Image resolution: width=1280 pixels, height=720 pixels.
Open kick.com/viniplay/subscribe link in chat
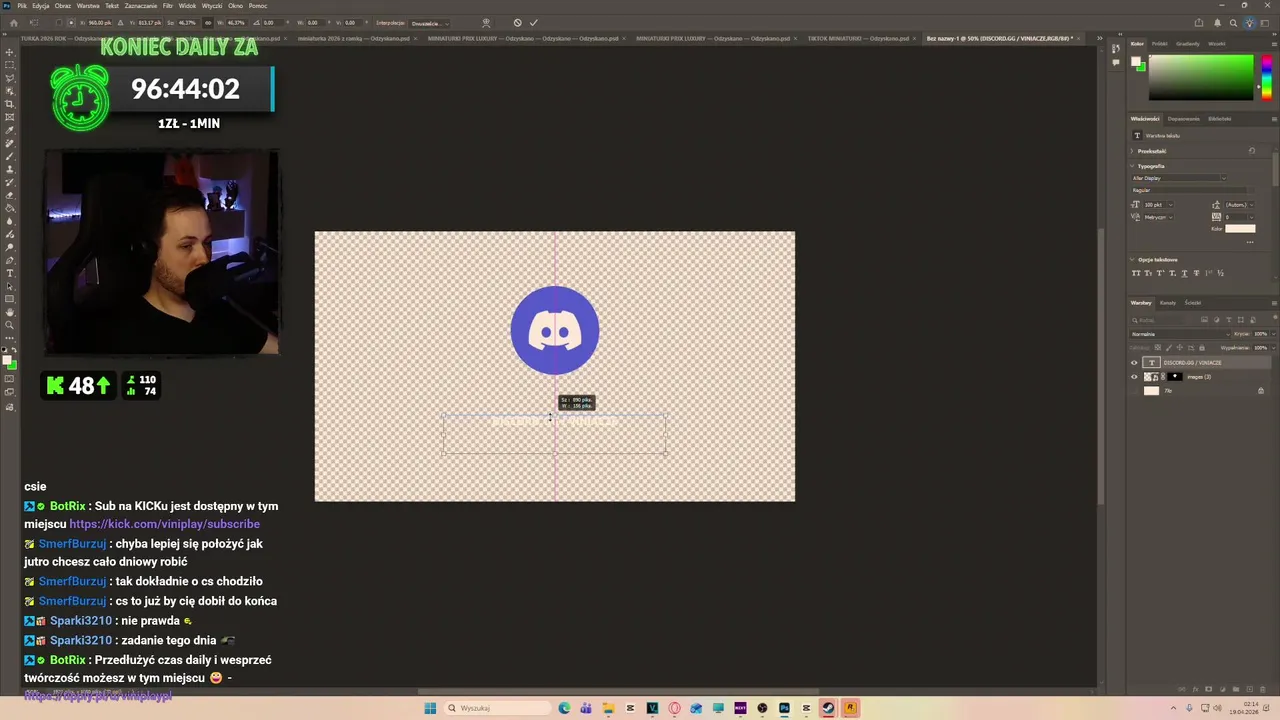164,524
